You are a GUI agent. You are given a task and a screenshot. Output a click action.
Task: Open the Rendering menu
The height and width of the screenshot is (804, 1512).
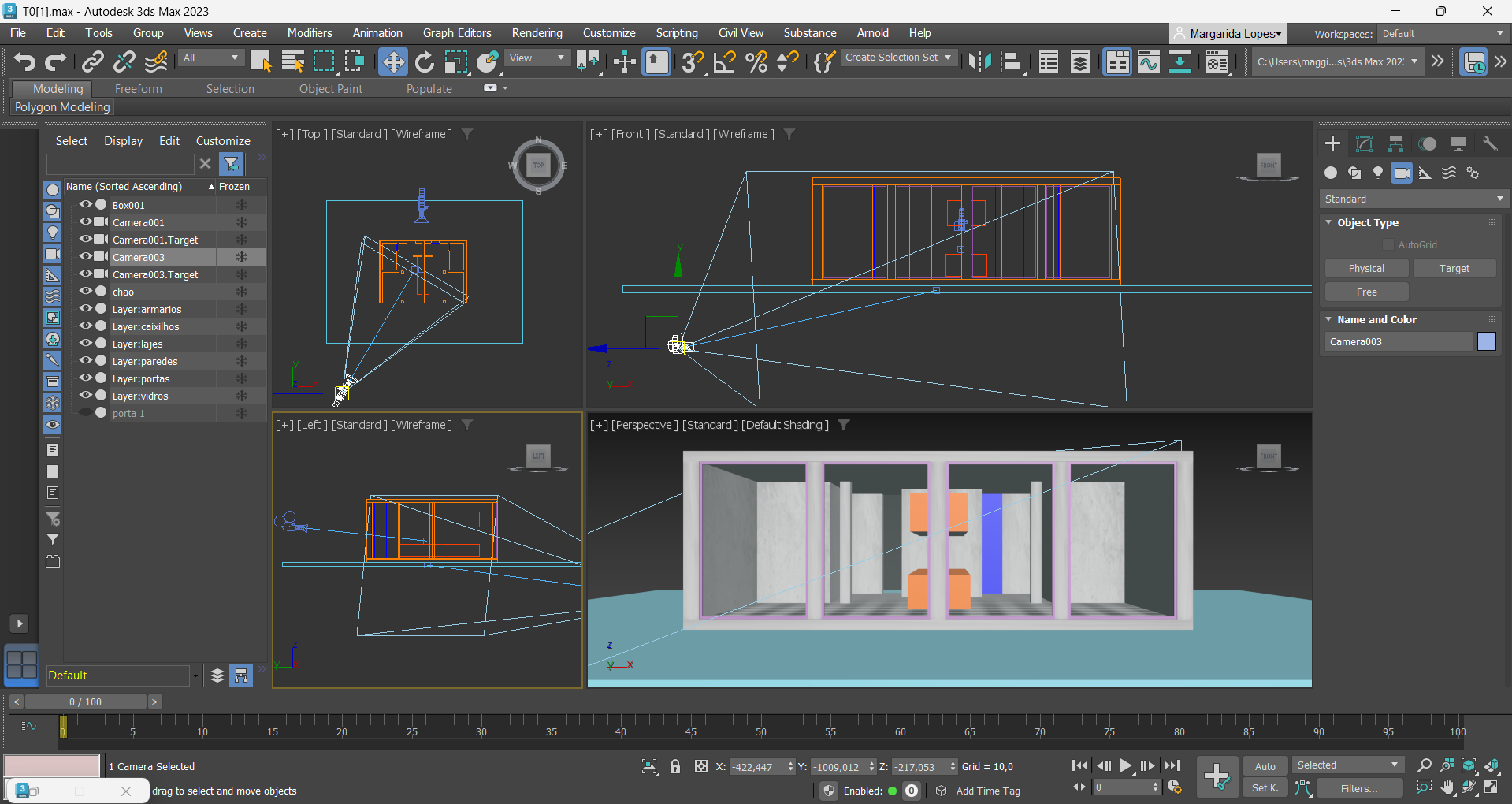pyautogui.click(x=537, y=33)
